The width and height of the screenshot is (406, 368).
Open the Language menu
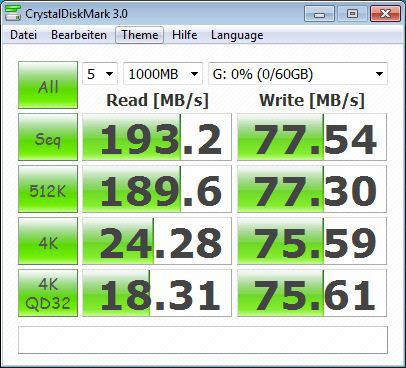click(x=237, y=35)
